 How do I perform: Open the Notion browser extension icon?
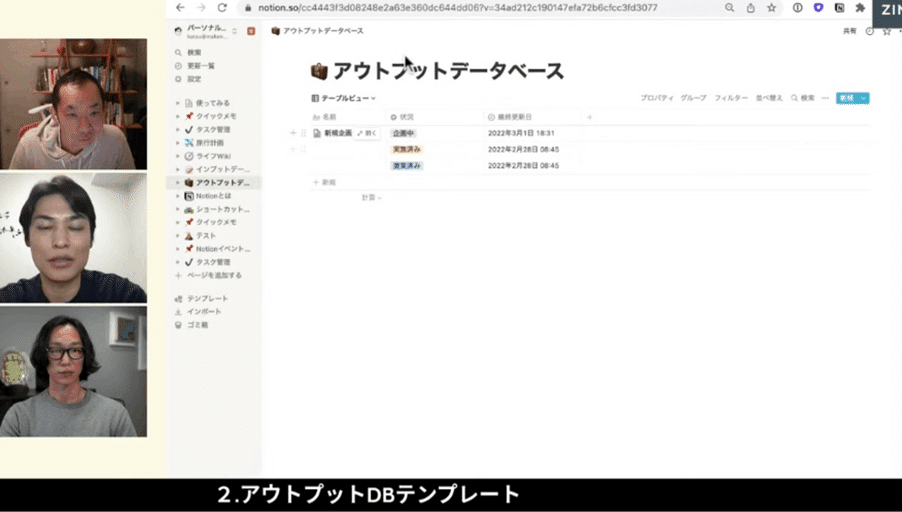point(838,7)
